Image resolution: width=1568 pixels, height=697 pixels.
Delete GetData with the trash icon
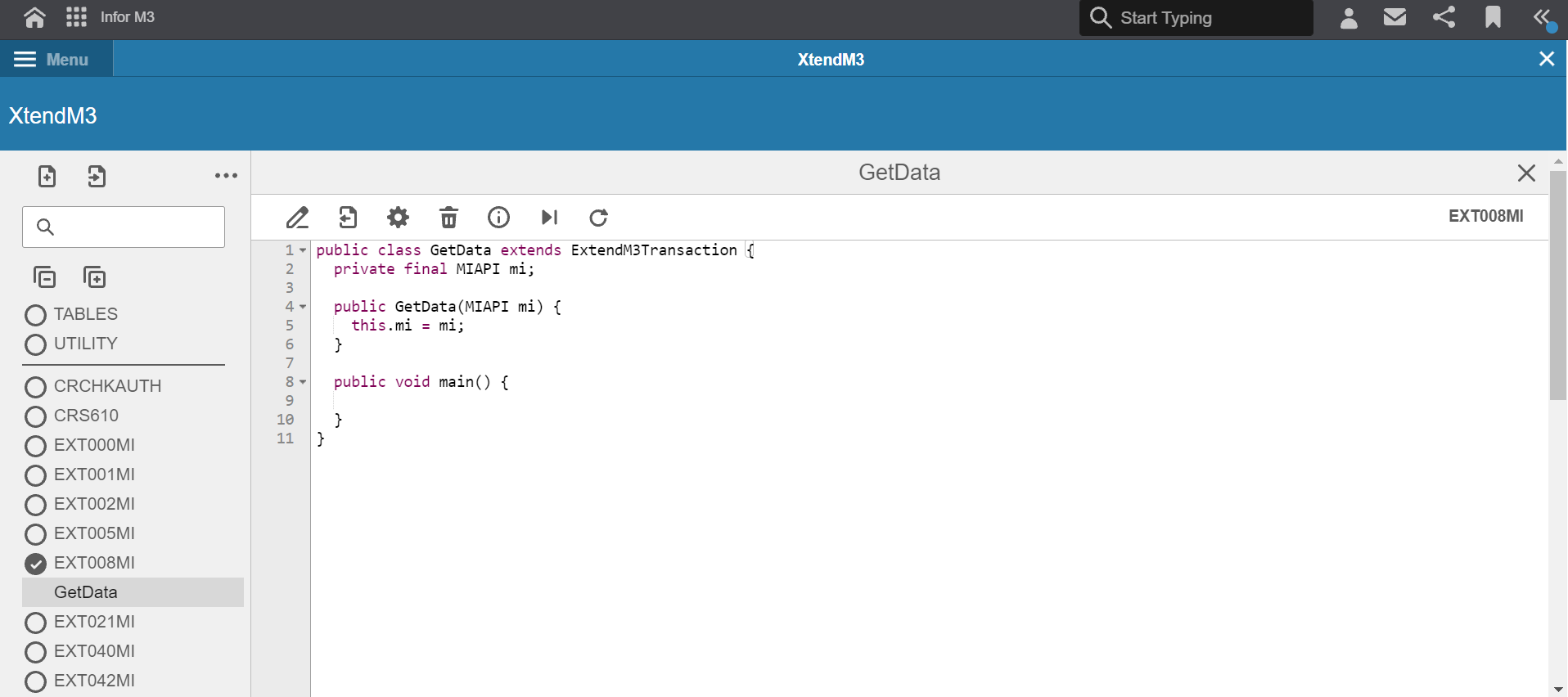(448, 218)
